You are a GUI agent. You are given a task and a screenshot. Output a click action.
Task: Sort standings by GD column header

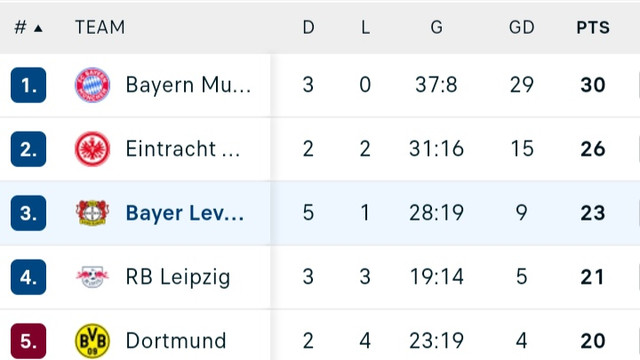(522, 28)
